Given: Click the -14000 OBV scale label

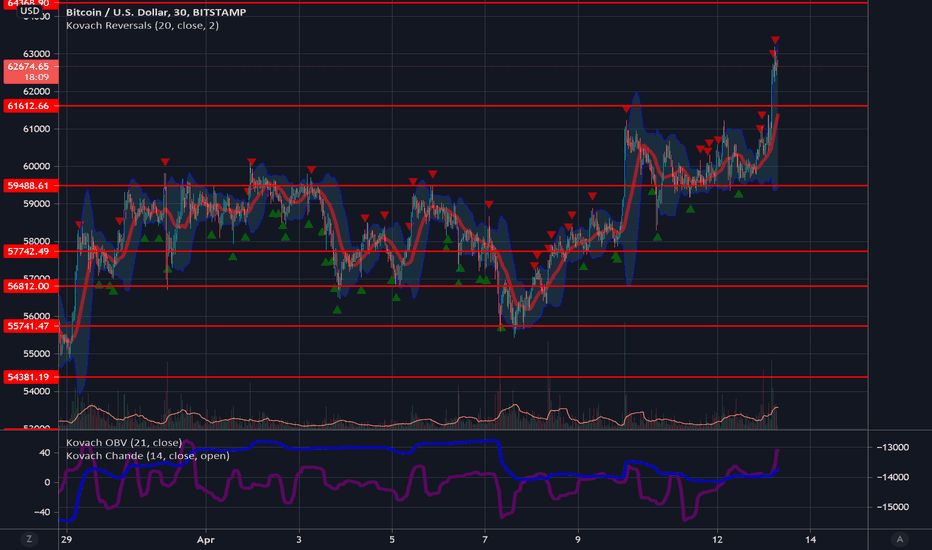Looking at the screenshot, I should coord(892,477).
